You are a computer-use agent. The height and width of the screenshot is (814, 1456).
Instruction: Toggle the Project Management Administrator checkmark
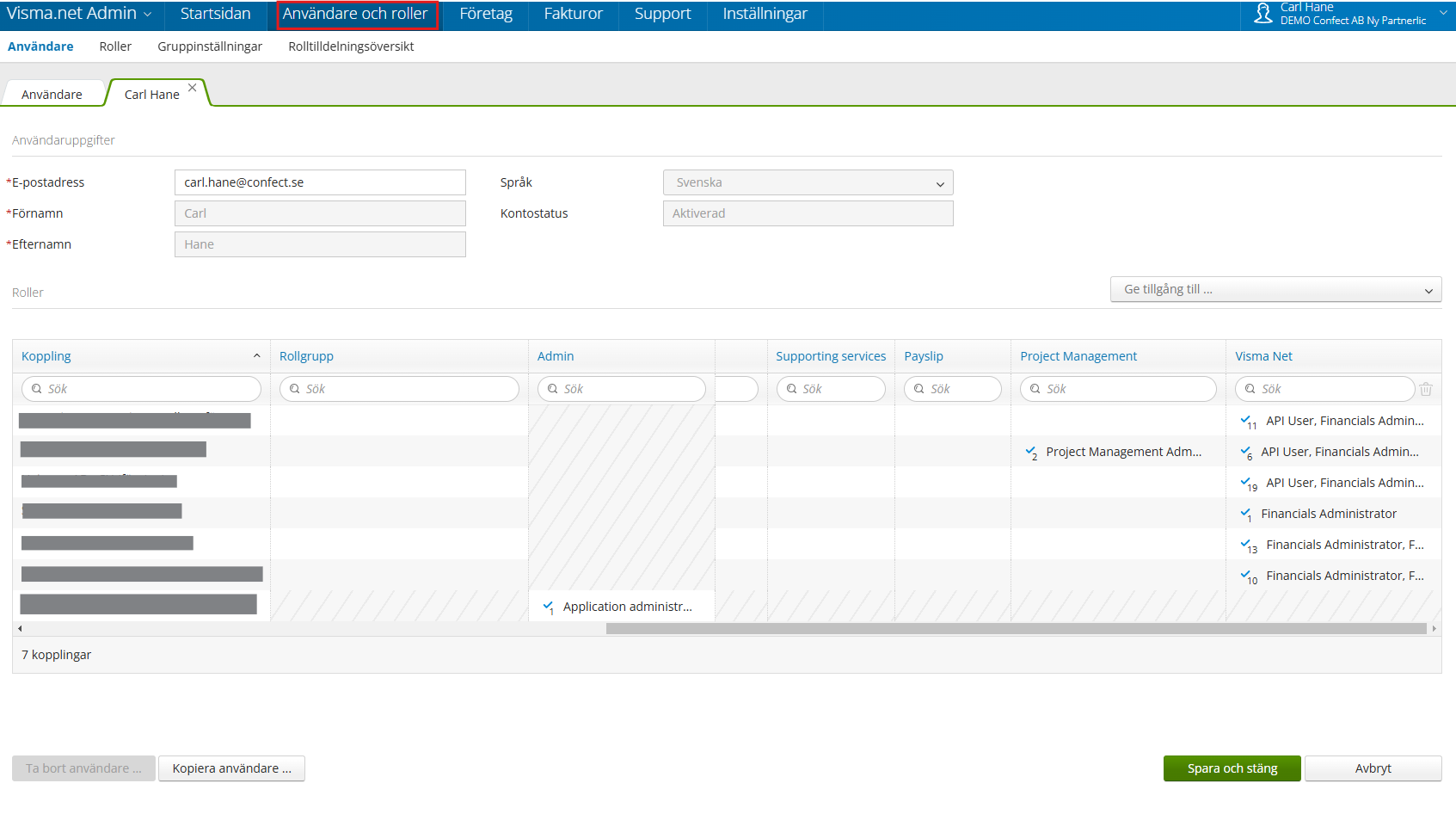(x=1030, y=452)
